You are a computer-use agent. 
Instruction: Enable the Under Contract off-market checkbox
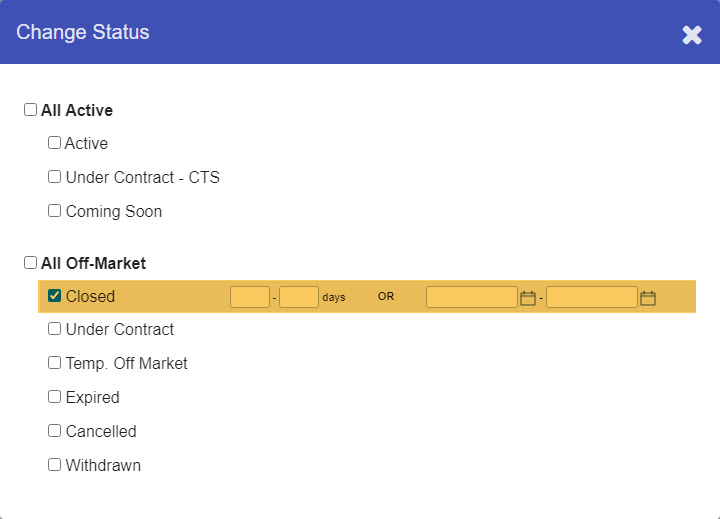pyautogui.click(x=54, y=329)
